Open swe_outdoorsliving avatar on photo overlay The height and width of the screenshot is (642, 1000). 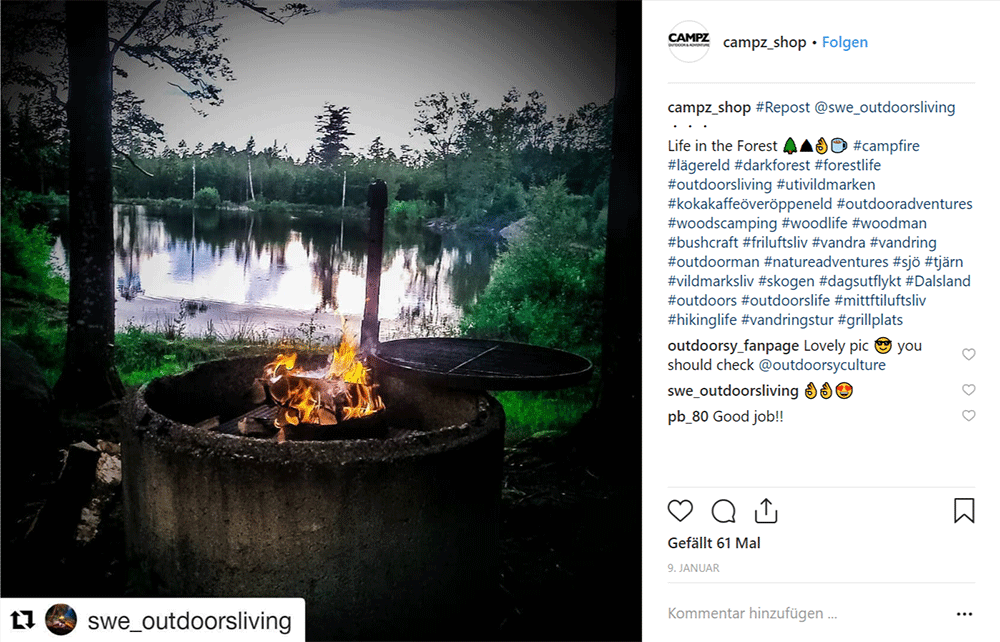pos(61,620)
